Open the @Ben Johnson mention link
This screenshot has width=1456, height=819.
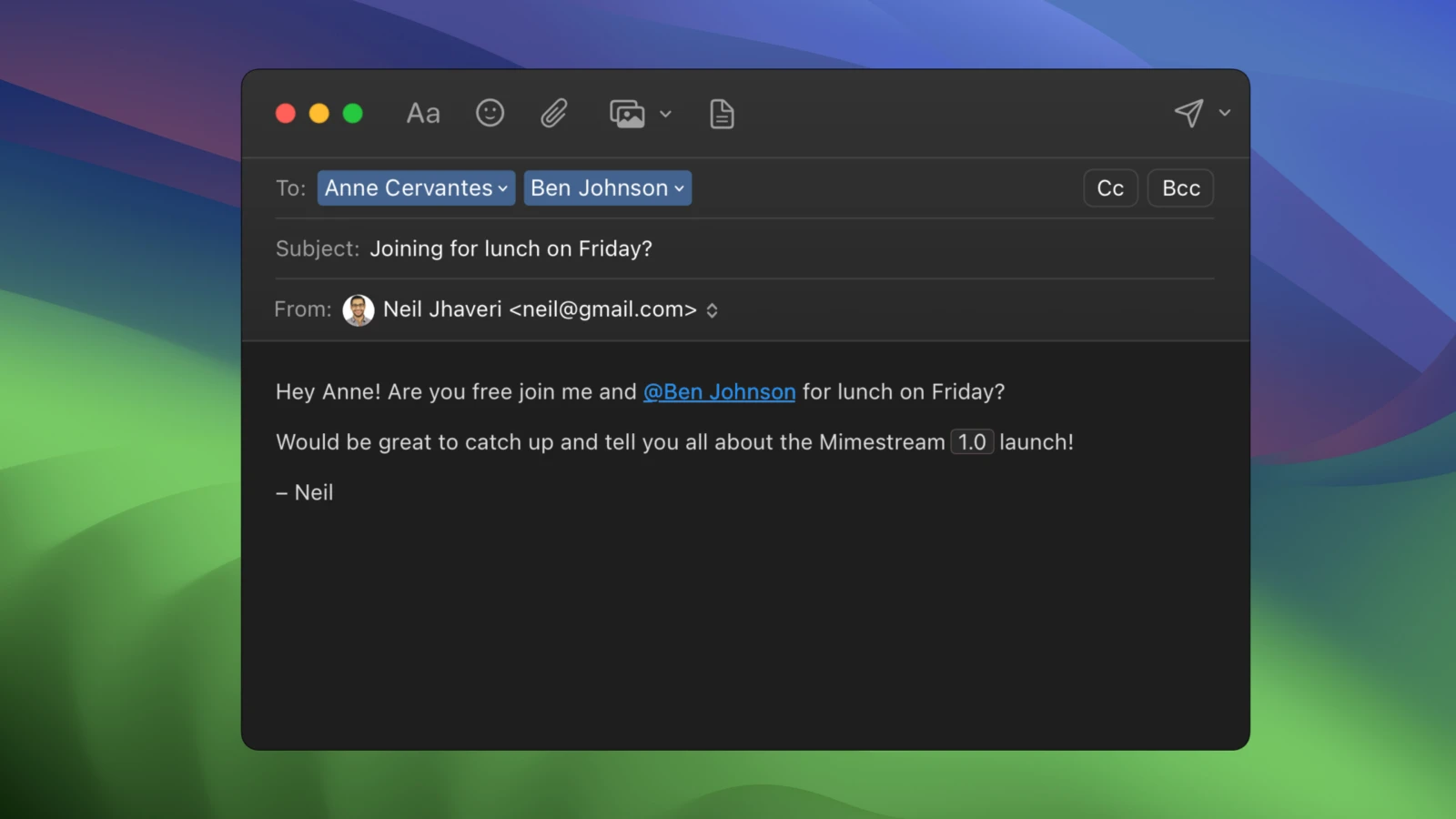(x=719, y=391)
